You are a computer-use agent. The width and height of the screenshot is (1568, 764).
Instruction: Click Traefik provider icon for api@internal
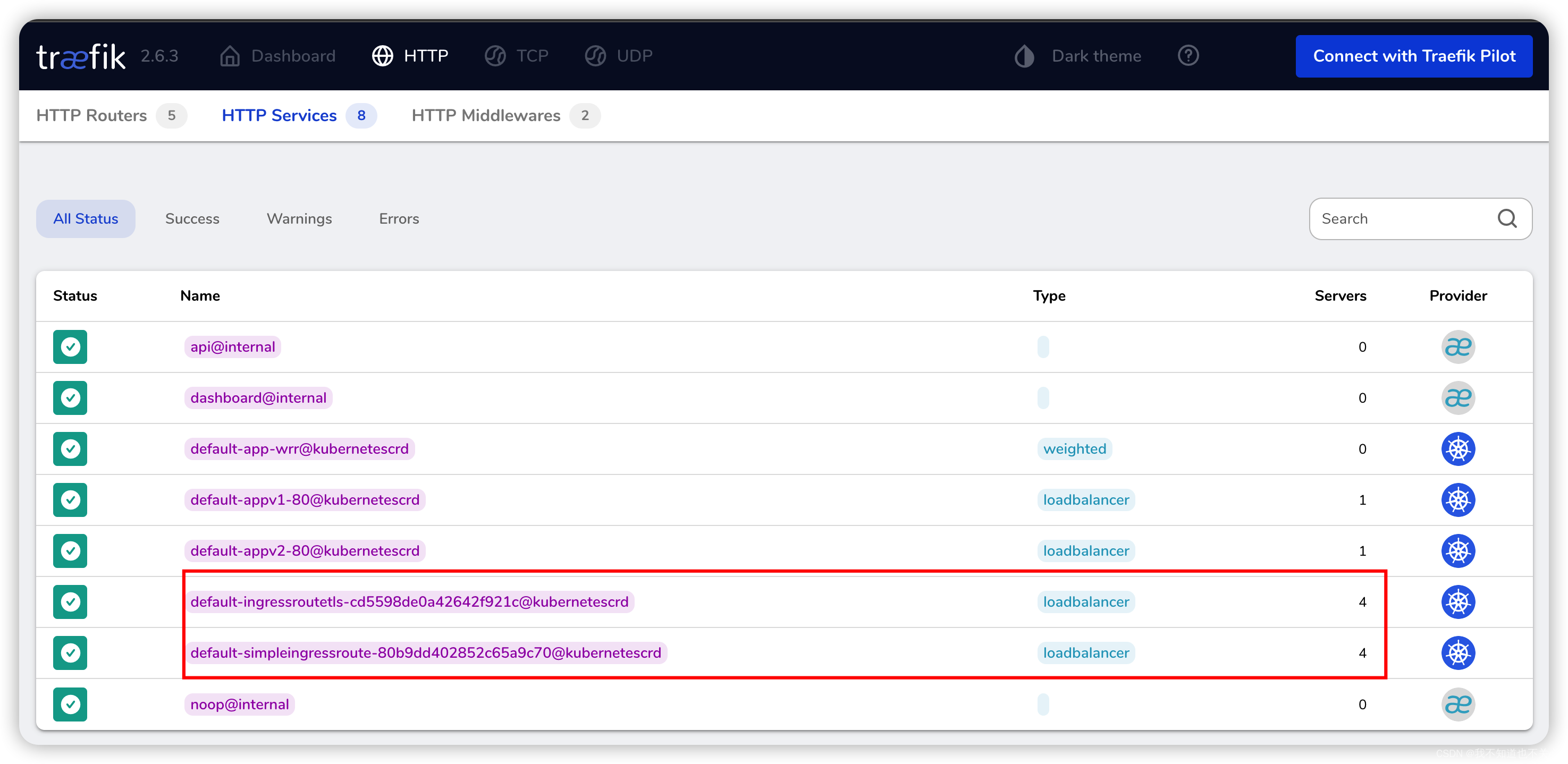click(x=1457, y=347)
